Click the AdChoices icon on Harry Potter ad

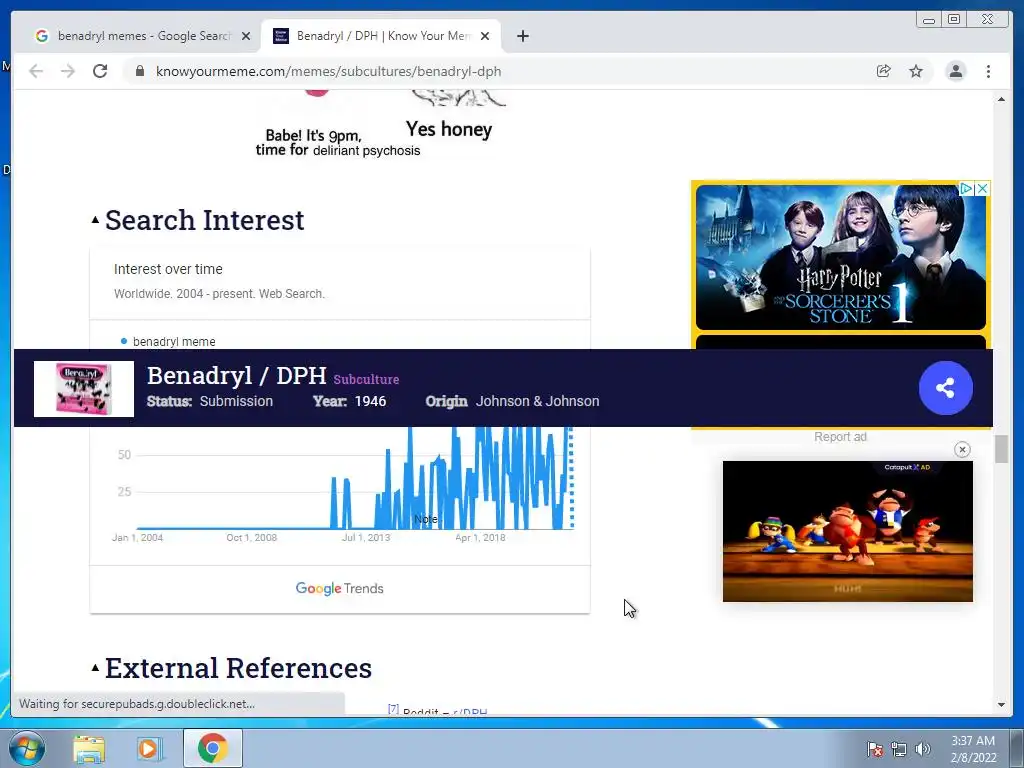[x=967, y=189]
